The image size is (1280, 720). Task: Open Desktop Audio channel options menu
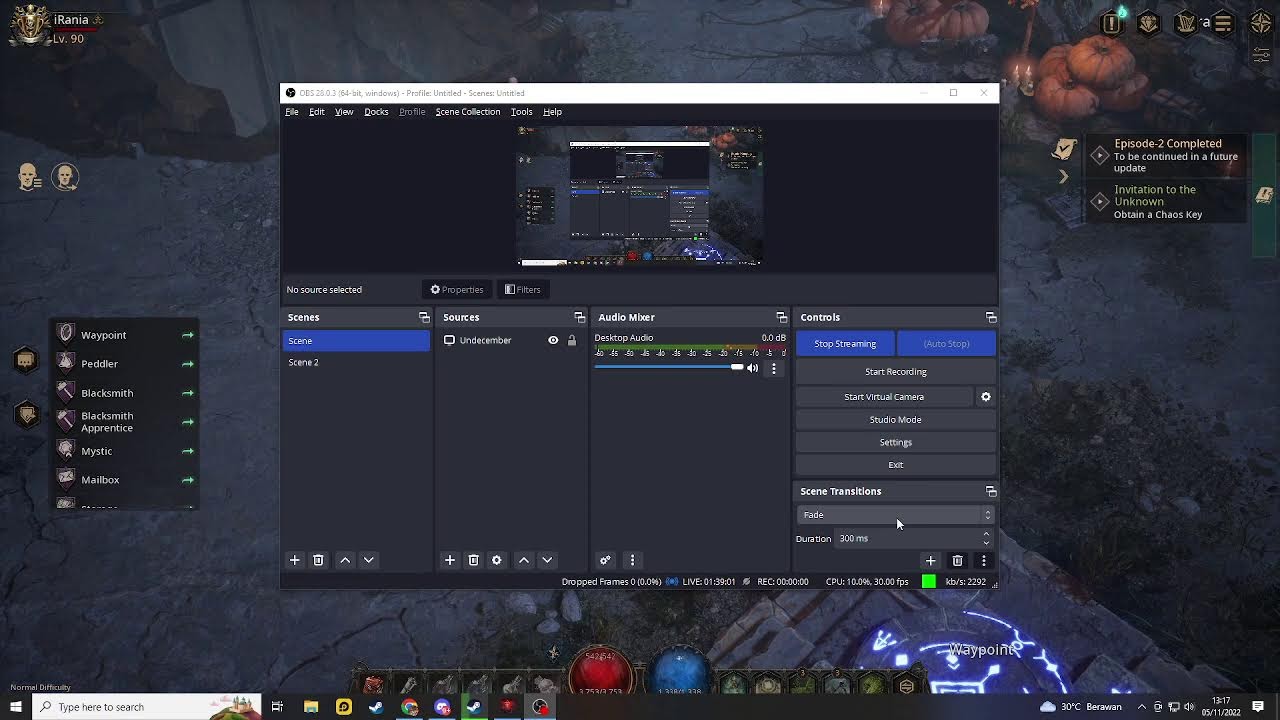pyautogui.click(x=773, y=368)
